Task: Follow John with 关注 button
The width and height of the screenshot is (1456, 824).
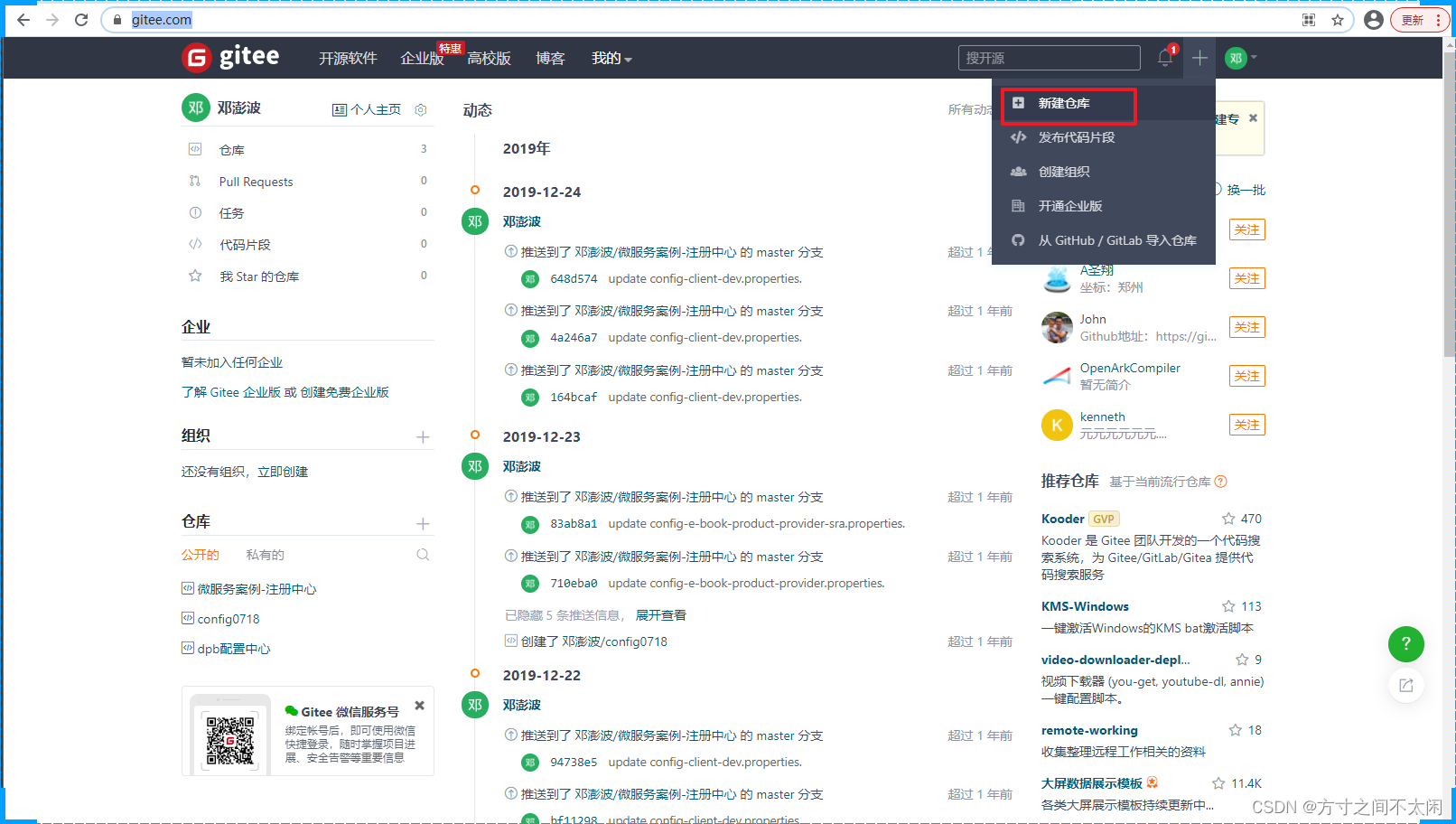Action: click(x=1247, y=327)
